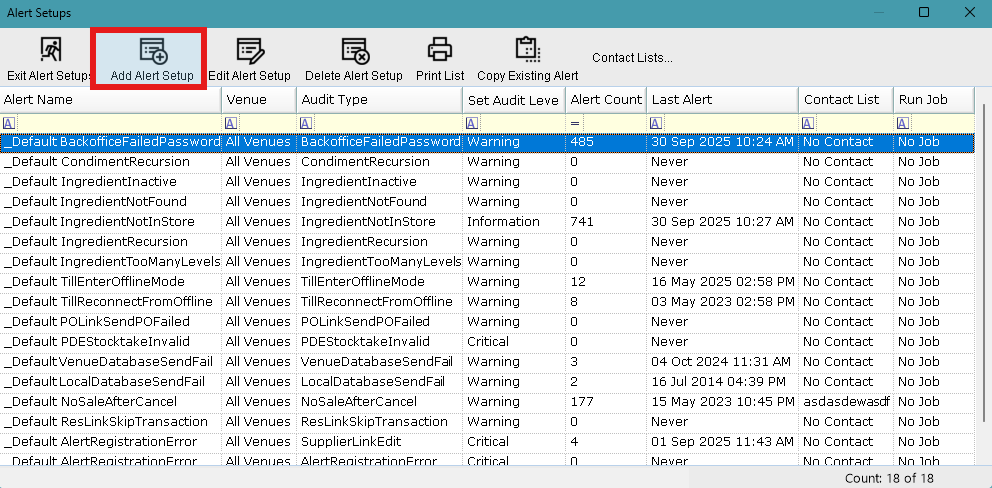Click the Copy Existing Alert icon
This screenshot has width=992, height=488.
click(527, 50)
